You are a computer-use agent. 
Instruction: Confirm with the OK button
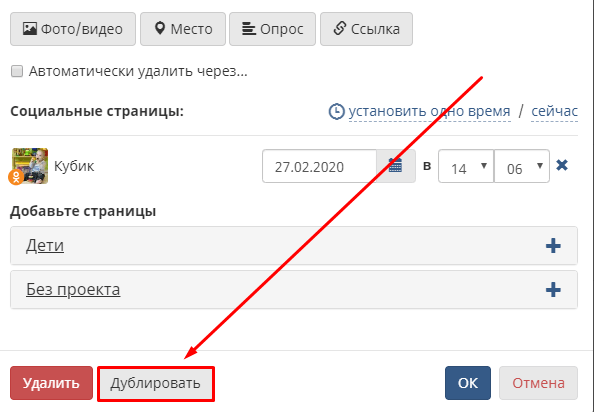pos(468,383)
